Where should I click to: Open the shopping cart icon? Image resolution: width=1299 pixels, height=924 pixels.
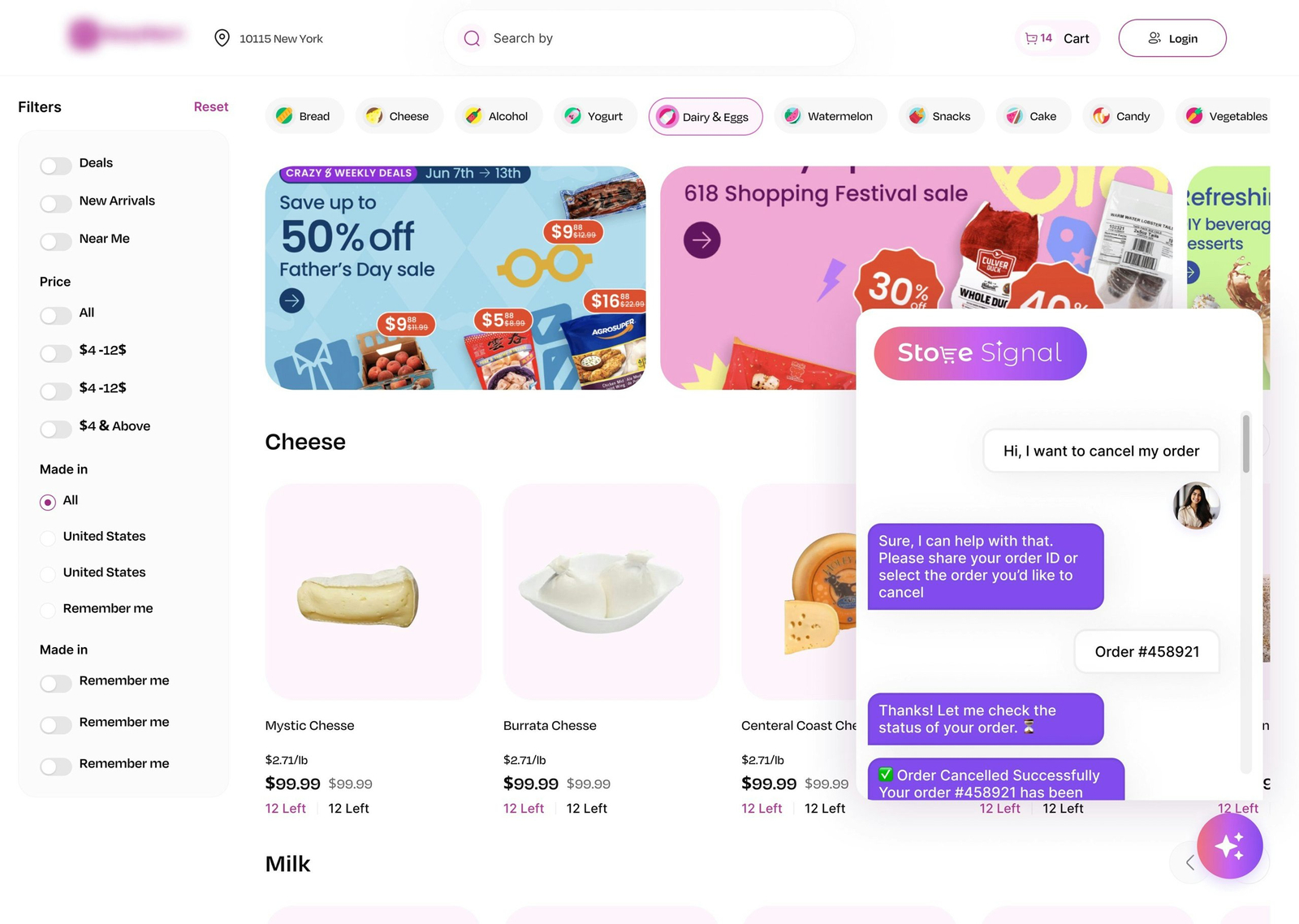coord(1031,38)
